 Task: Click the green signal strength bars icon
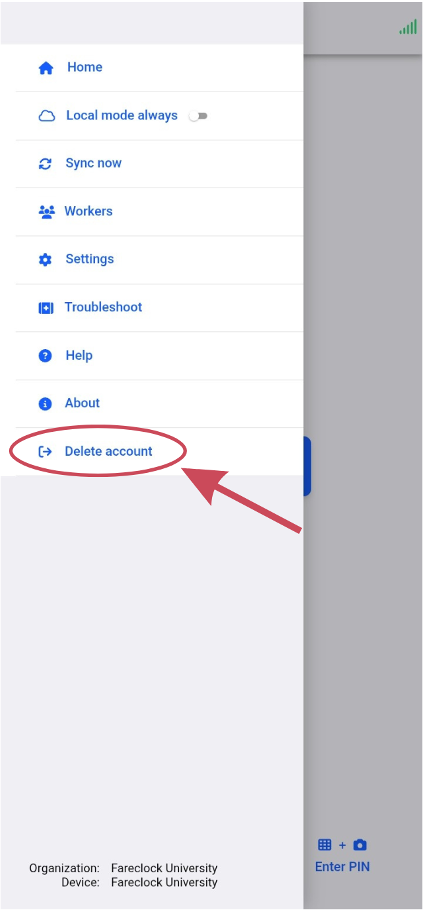pos(408,27)
